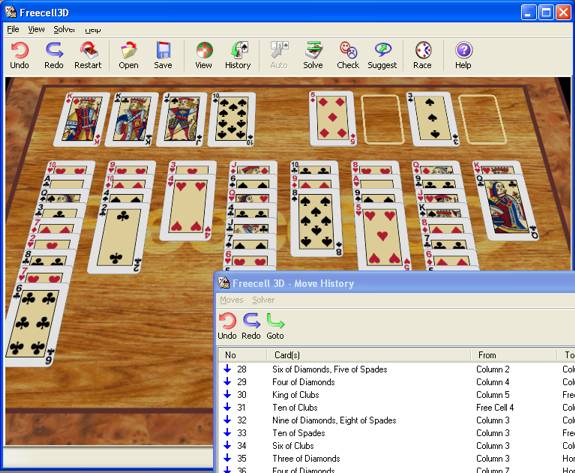Image resolution: width=575 pixels, height=473 pixels.
Task: Open the Solver menu in main window
Action: point(64,29)
